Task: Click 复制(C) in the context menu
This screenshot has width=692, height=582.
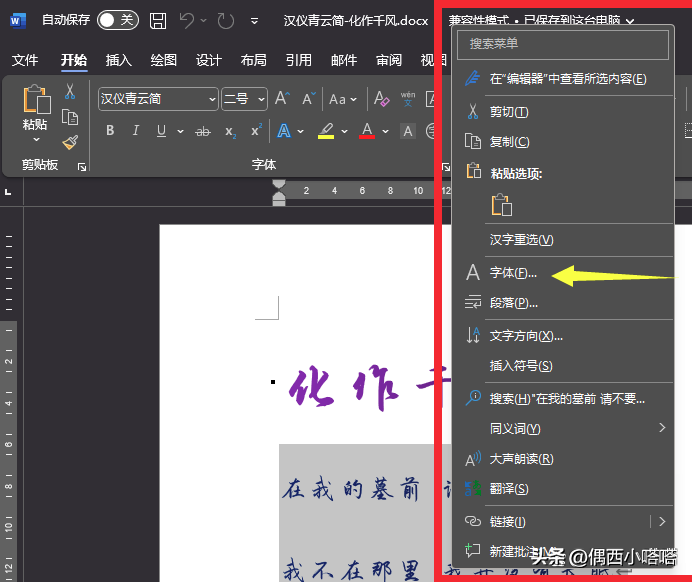Action: point(509,142)
